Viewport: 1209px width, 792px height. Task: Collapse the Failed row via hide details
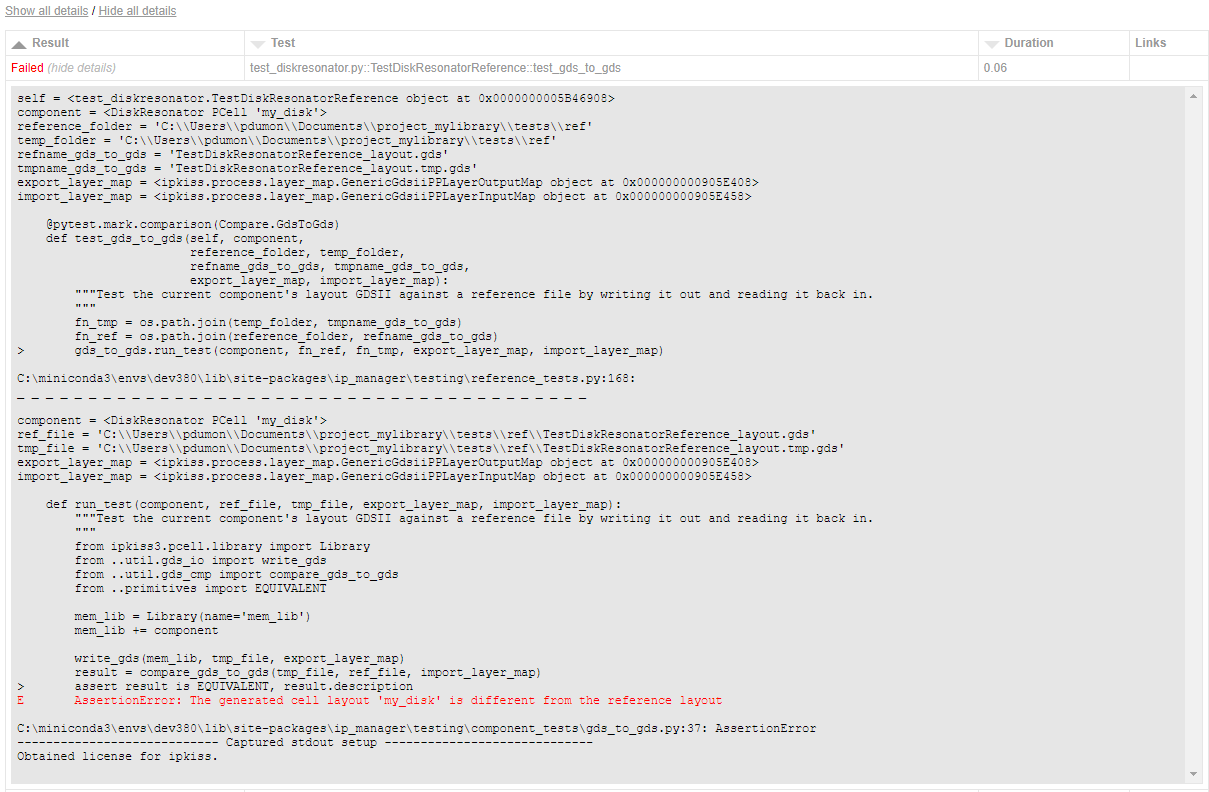coord(81,68)
